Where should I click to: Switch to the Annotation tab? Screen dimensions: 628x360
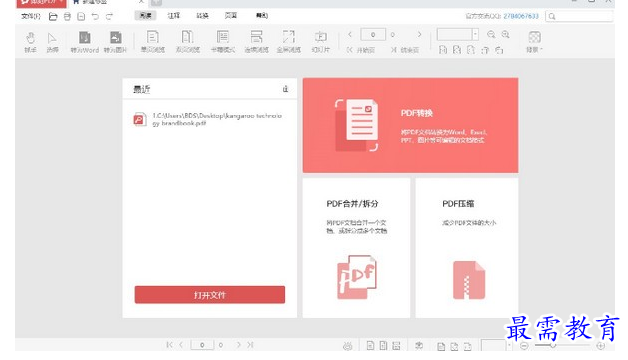point(173,16)
